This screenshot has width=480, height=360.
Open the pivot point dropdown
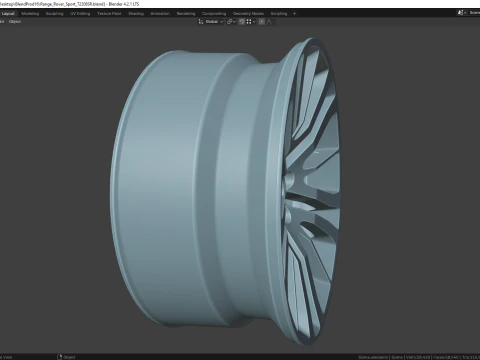click(x=231, y=22)
